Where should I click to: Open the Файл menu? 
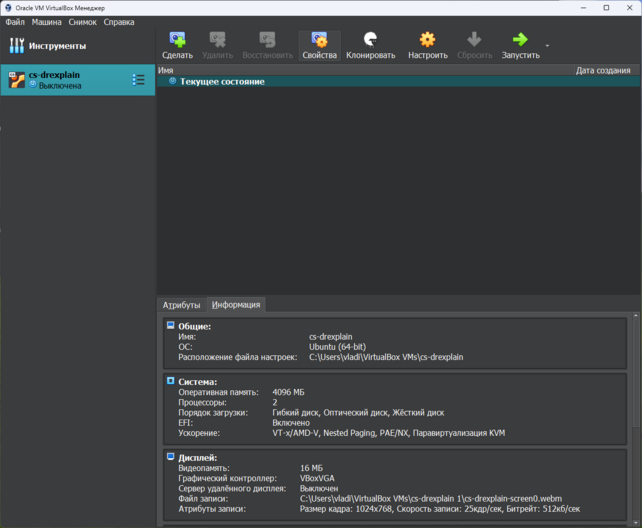click(15, 22)
